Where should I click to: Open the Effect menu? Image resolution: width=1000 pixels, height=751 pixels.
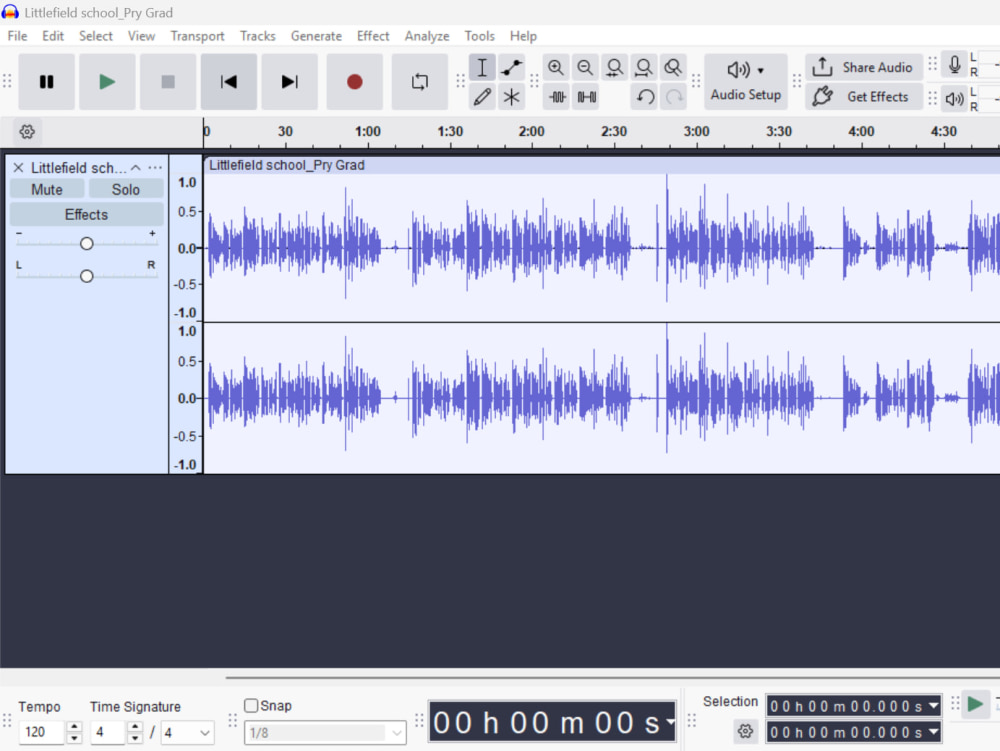(373, 36)
